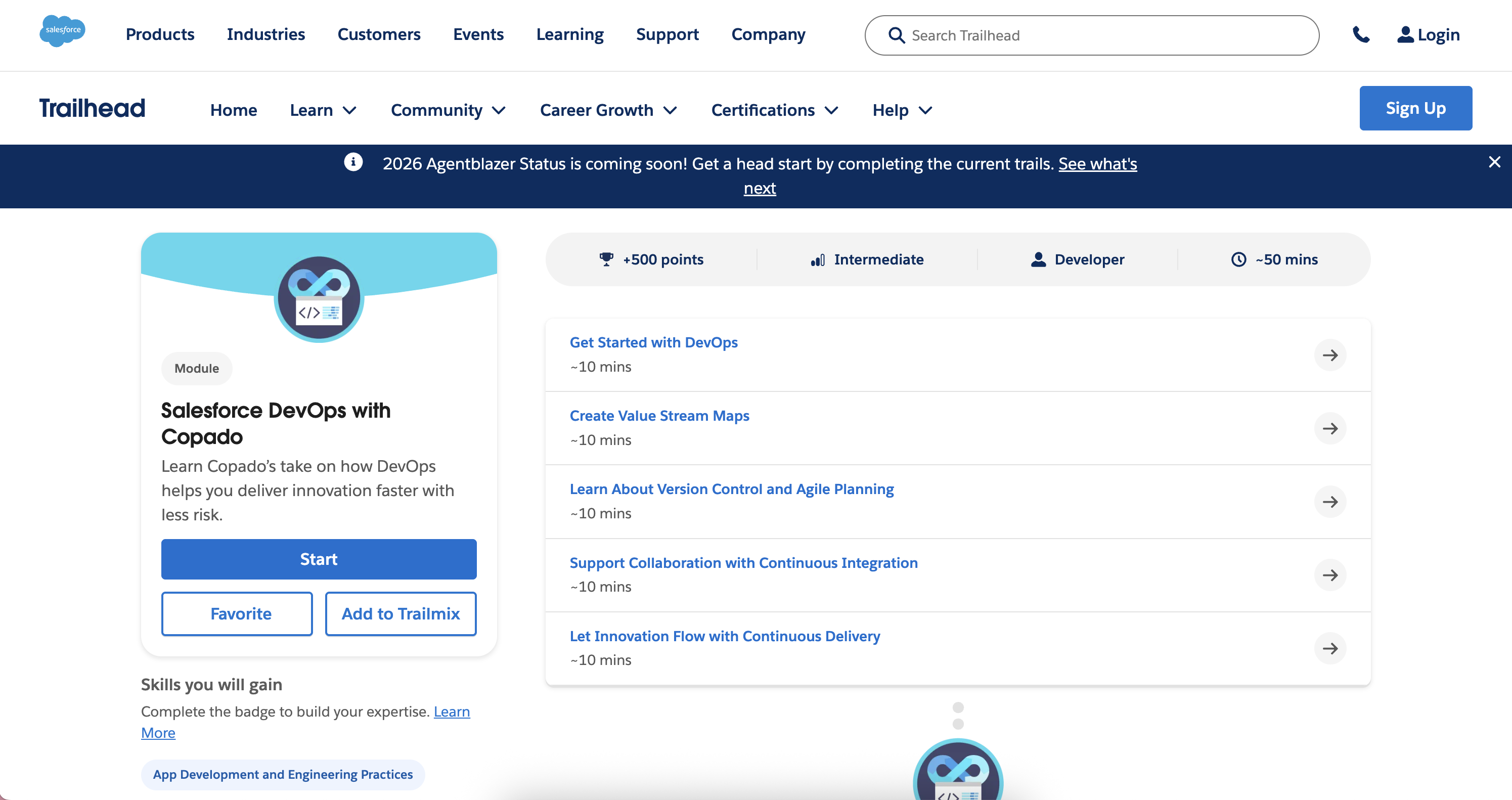Open the Career Growth dropdown
This screenshot has height=800, width=1512.
tap(608, 110)
